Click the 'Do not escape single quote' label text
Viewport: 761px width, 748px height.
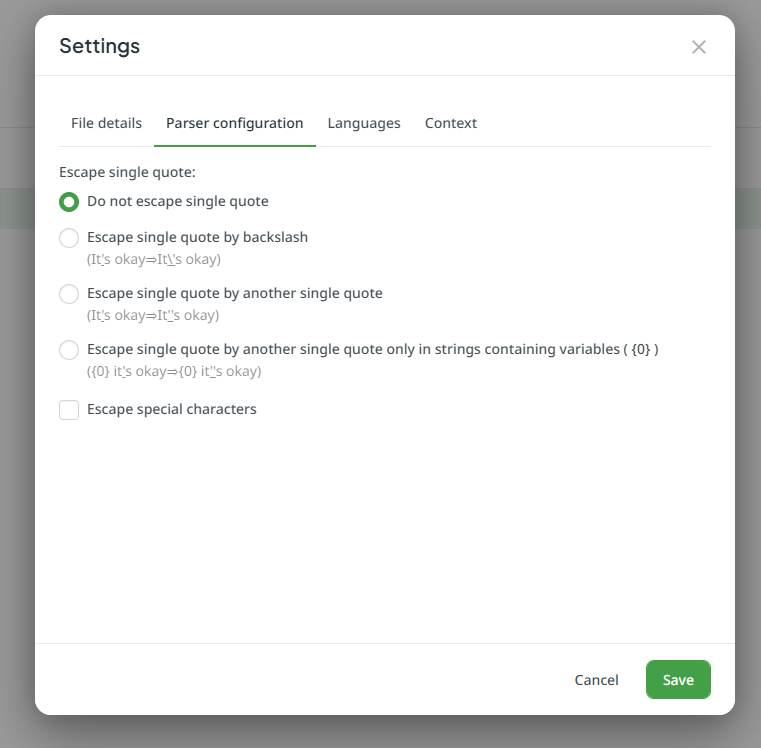(178, 201)
